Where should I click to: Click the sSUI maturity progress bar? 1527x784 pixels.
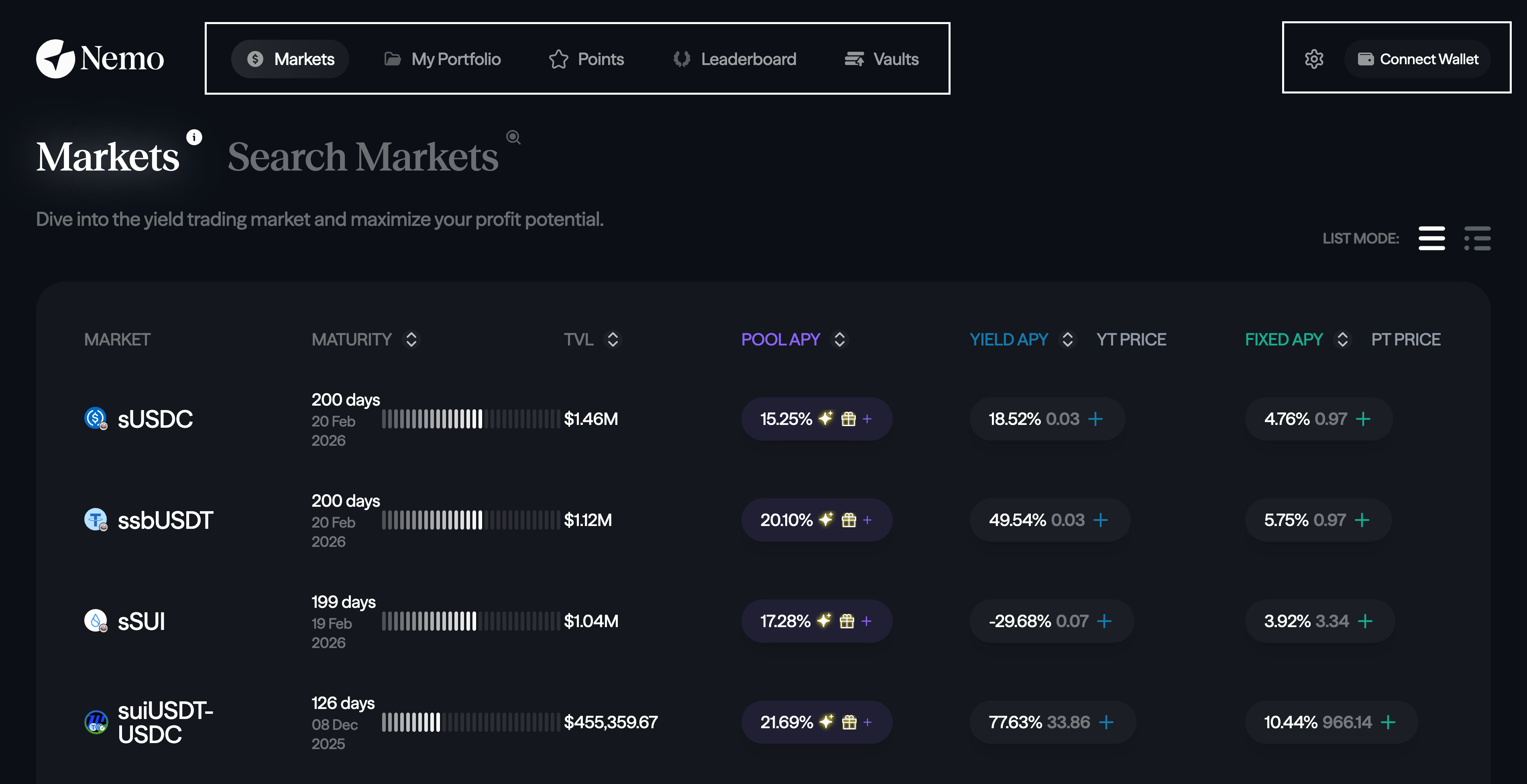click(471, 621)
